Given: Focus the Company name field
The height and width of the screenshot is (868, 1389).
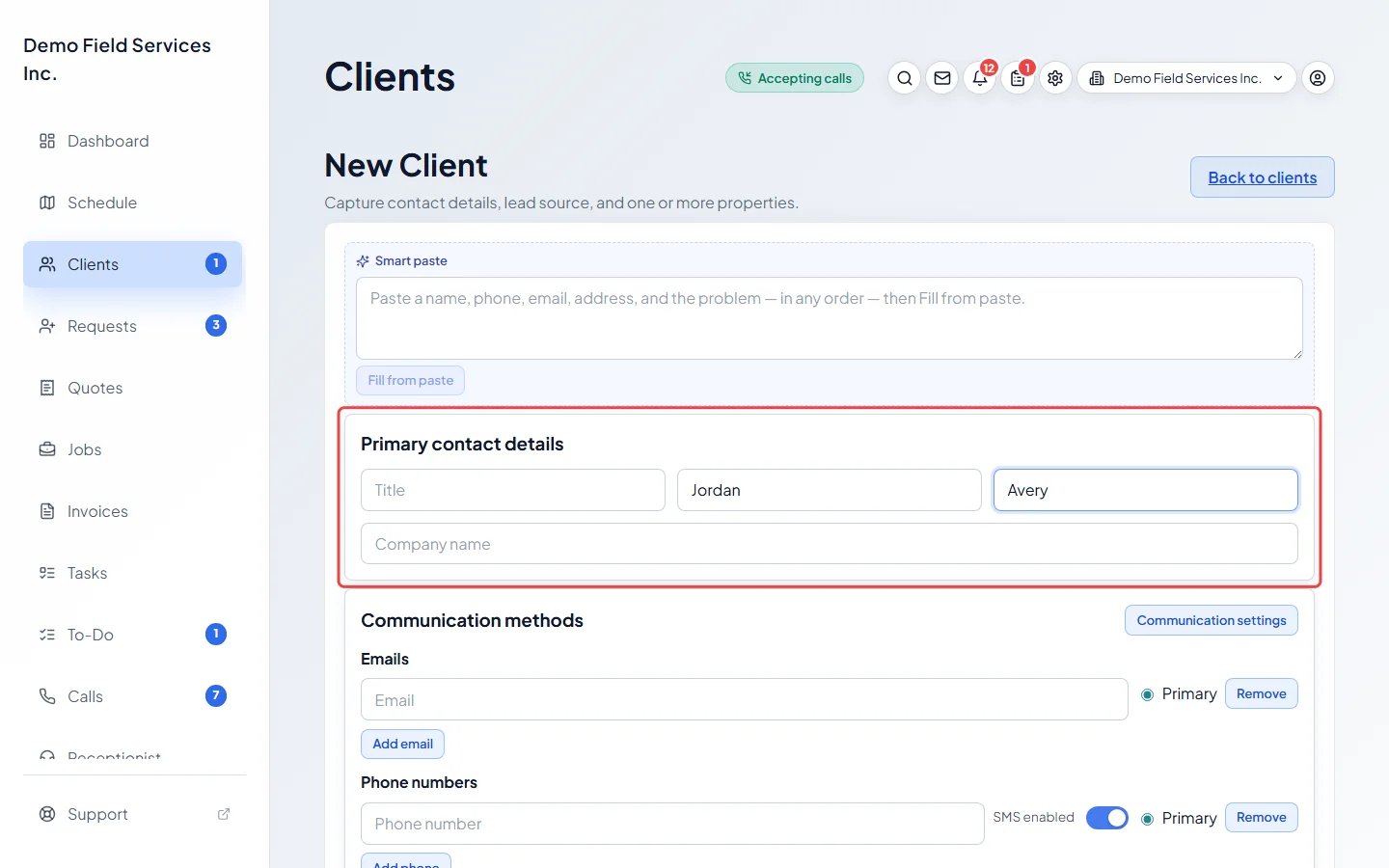Looking at the screenshot, I should [829, 544].
